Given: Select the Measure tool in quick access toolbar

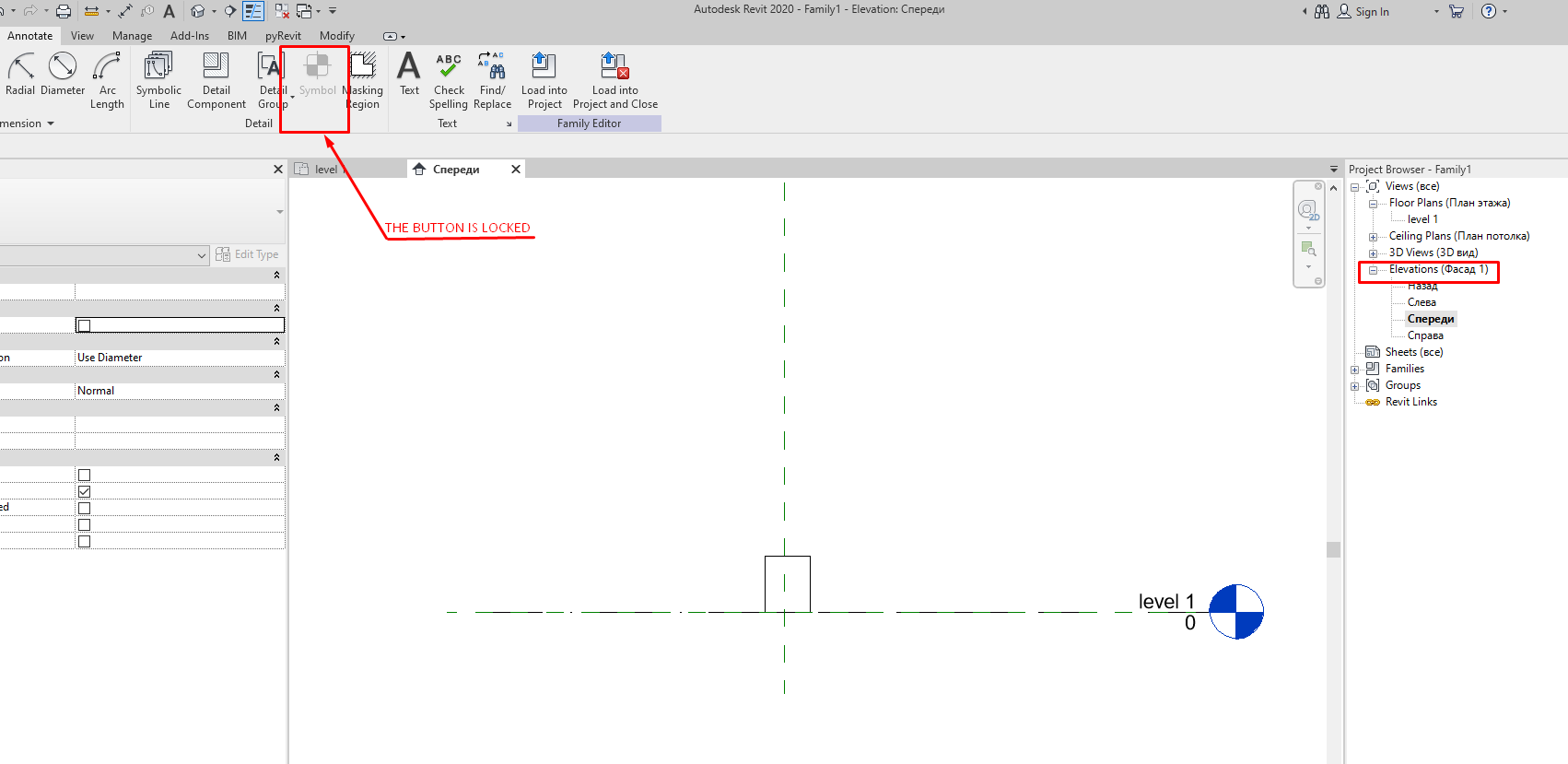Looking at the screenshot, I should coord(91,11).
